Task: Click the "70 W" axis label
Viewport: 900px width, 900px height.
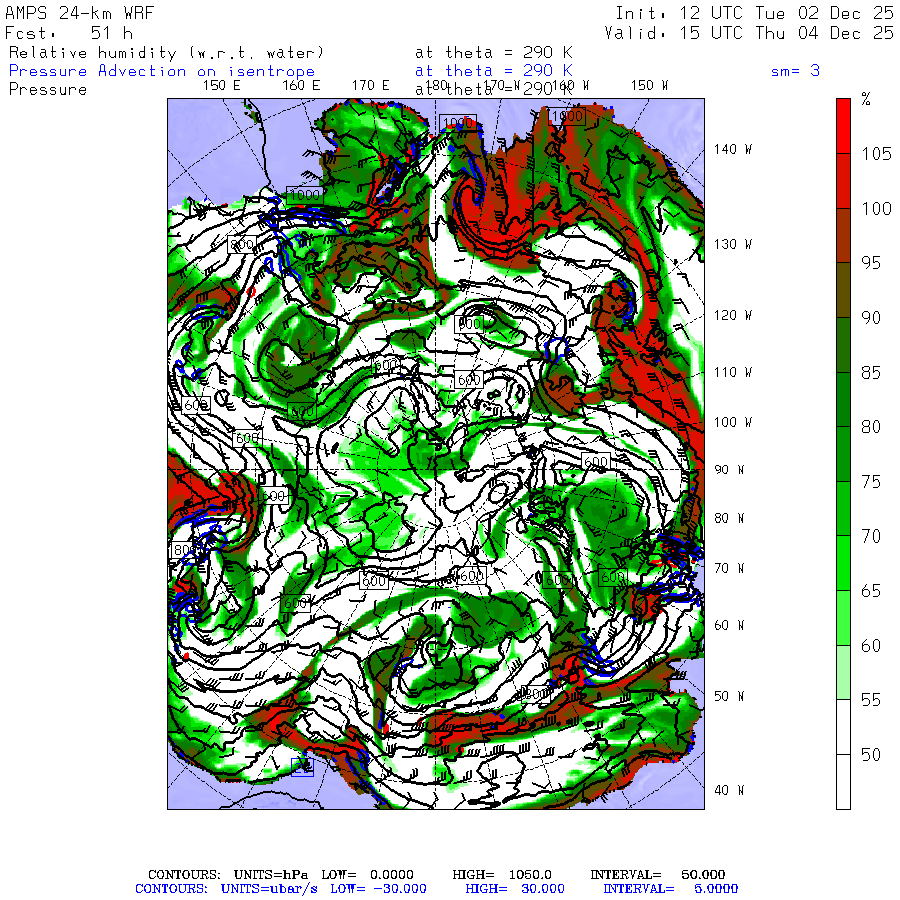Action: click(729, 568)
